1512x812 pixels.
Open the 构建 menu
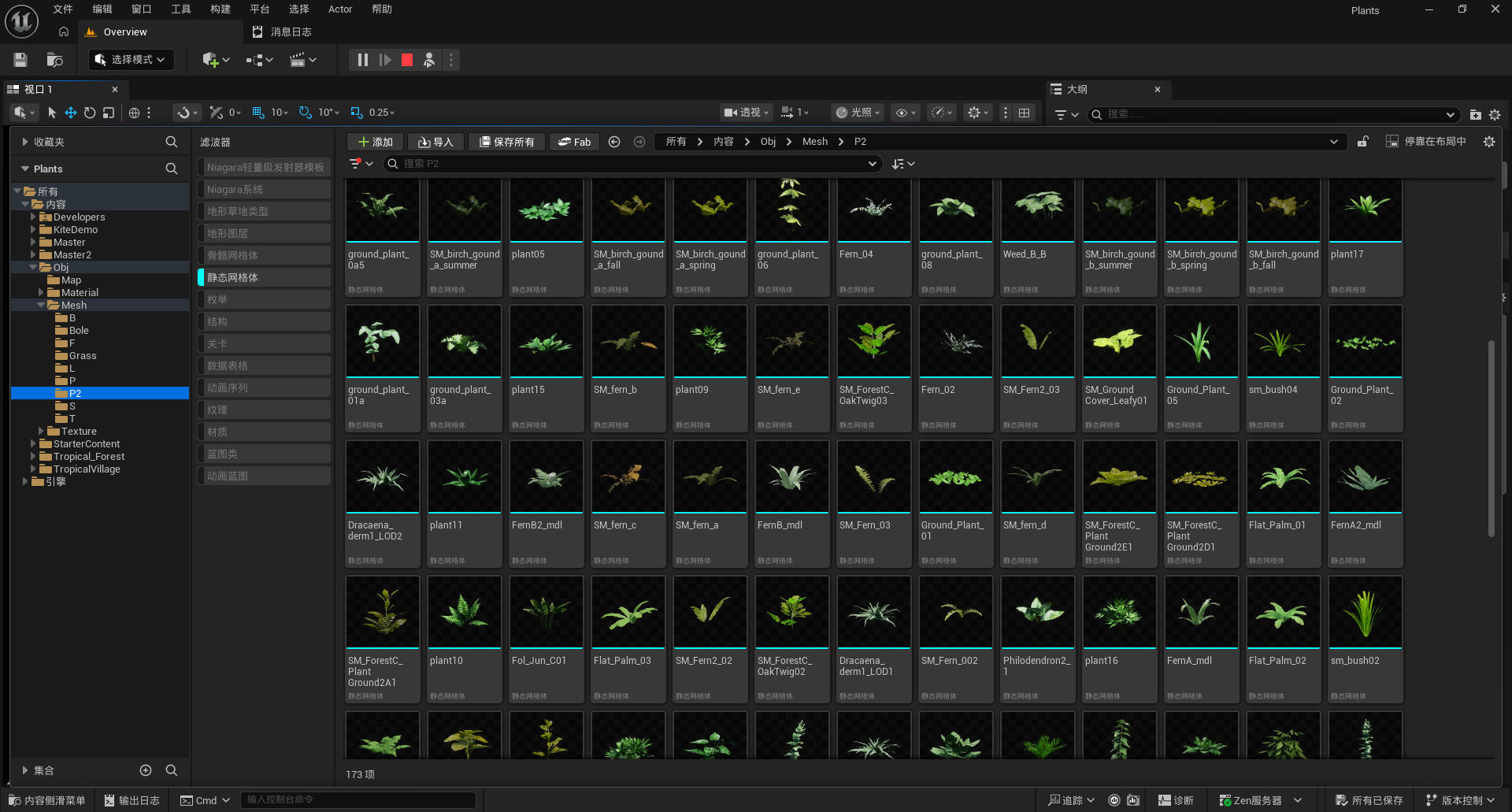point(220,9)
